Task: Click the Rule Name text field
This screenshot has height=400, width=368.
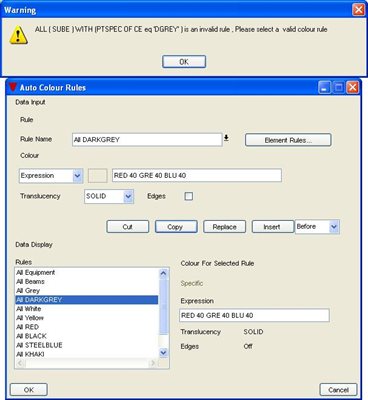Action: tap(147, 140)
